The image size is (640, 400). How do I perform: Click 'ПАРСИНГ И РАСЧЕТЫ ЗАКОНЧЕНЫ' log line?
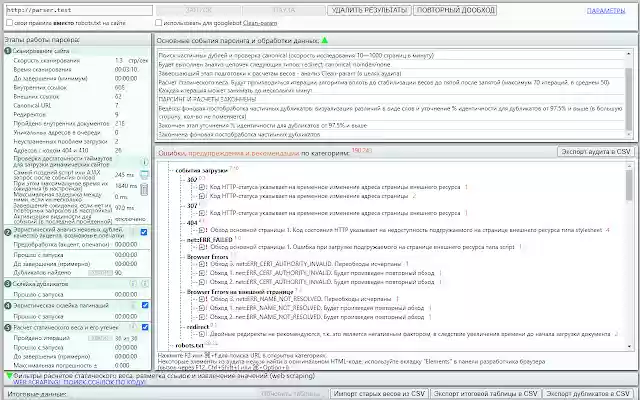tap(207, 99)
